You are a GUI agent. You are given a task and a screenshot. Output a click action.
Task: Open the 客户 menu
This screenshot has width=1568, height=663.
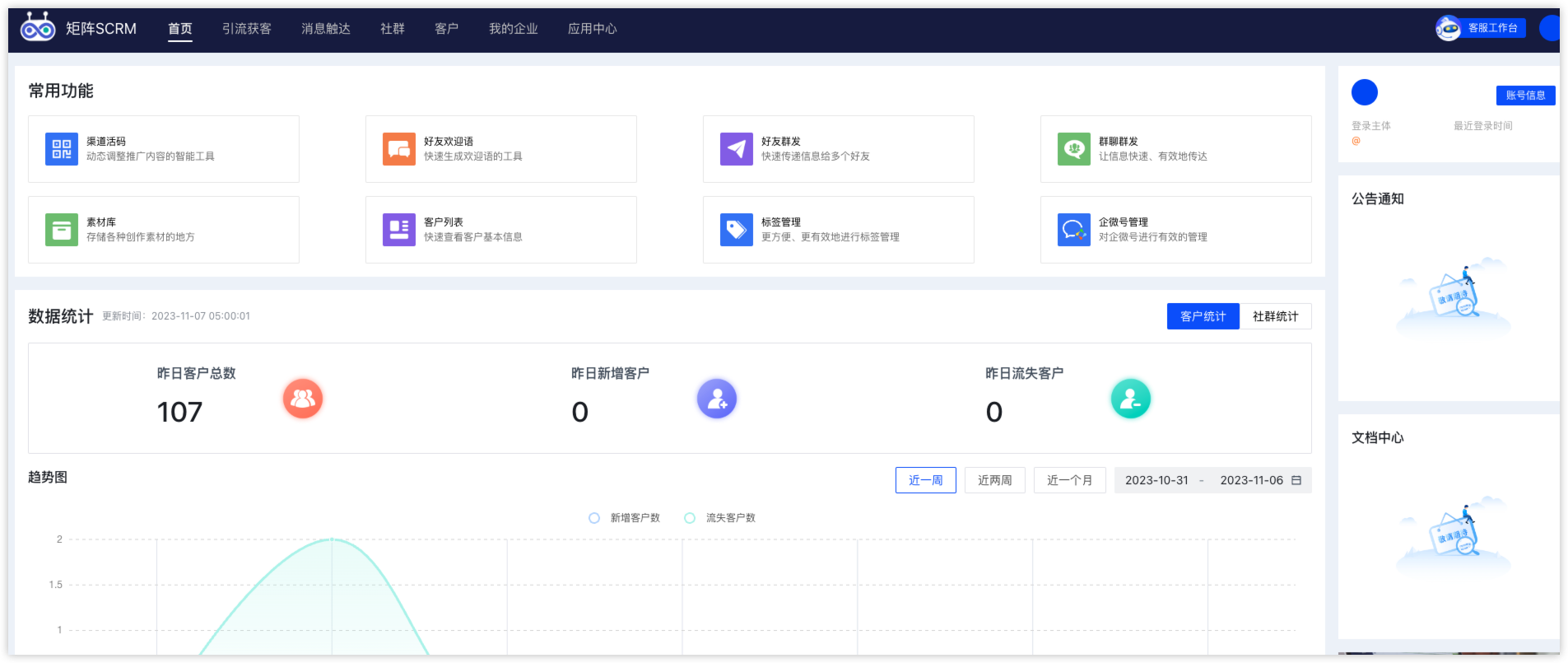[x=447, y=29]
